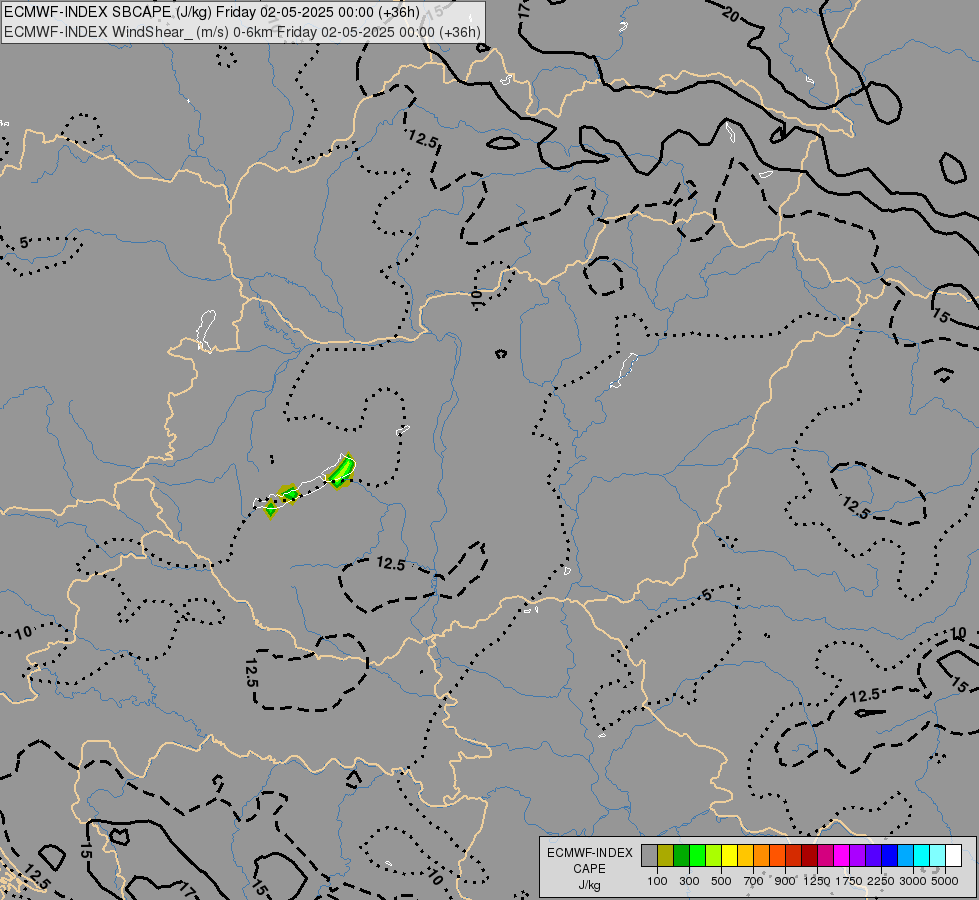This screenshot has height=900, width=979.
Task: Click the 100 legend tick label
Action: pyautogui.click(x=657, y=881)
